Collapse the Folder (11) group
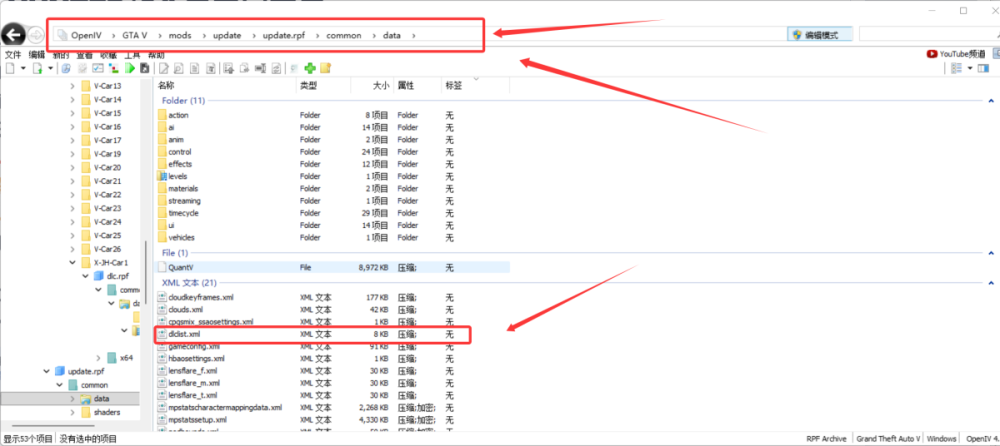The width and height of the screenshot is (1000, 446). click(x=990, y=101)
